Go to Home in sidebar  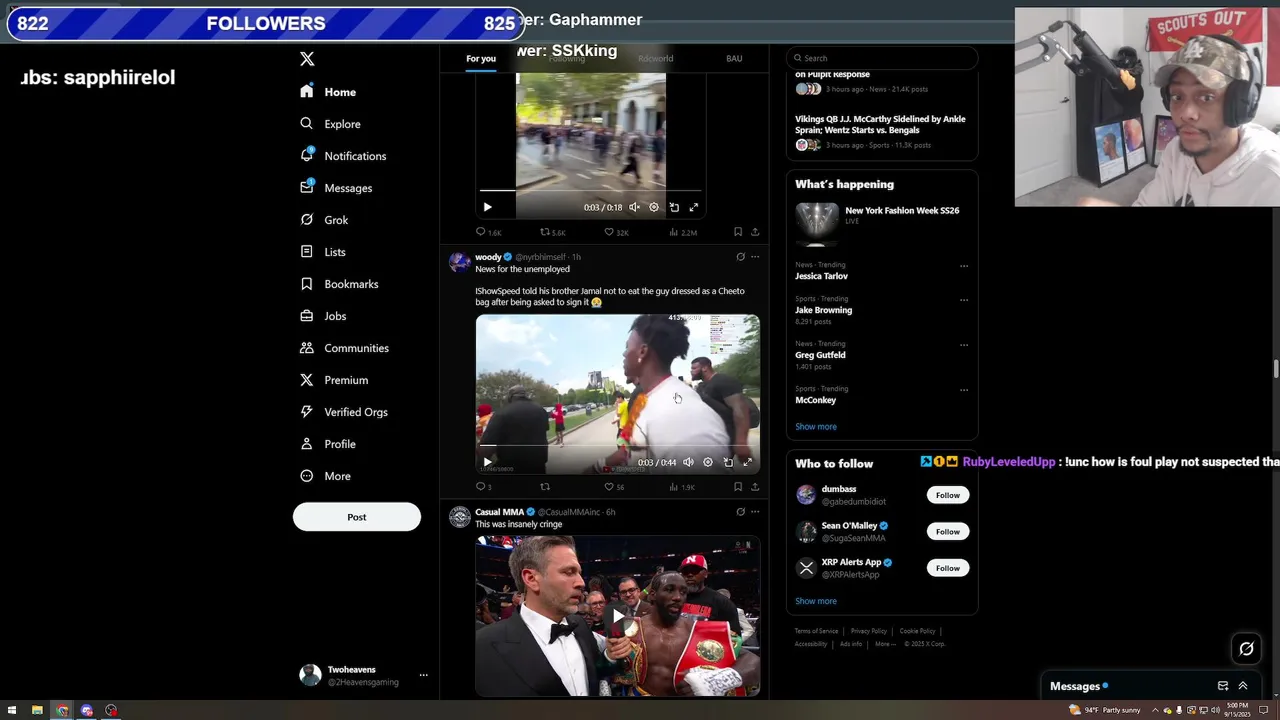tap(328, 92)
